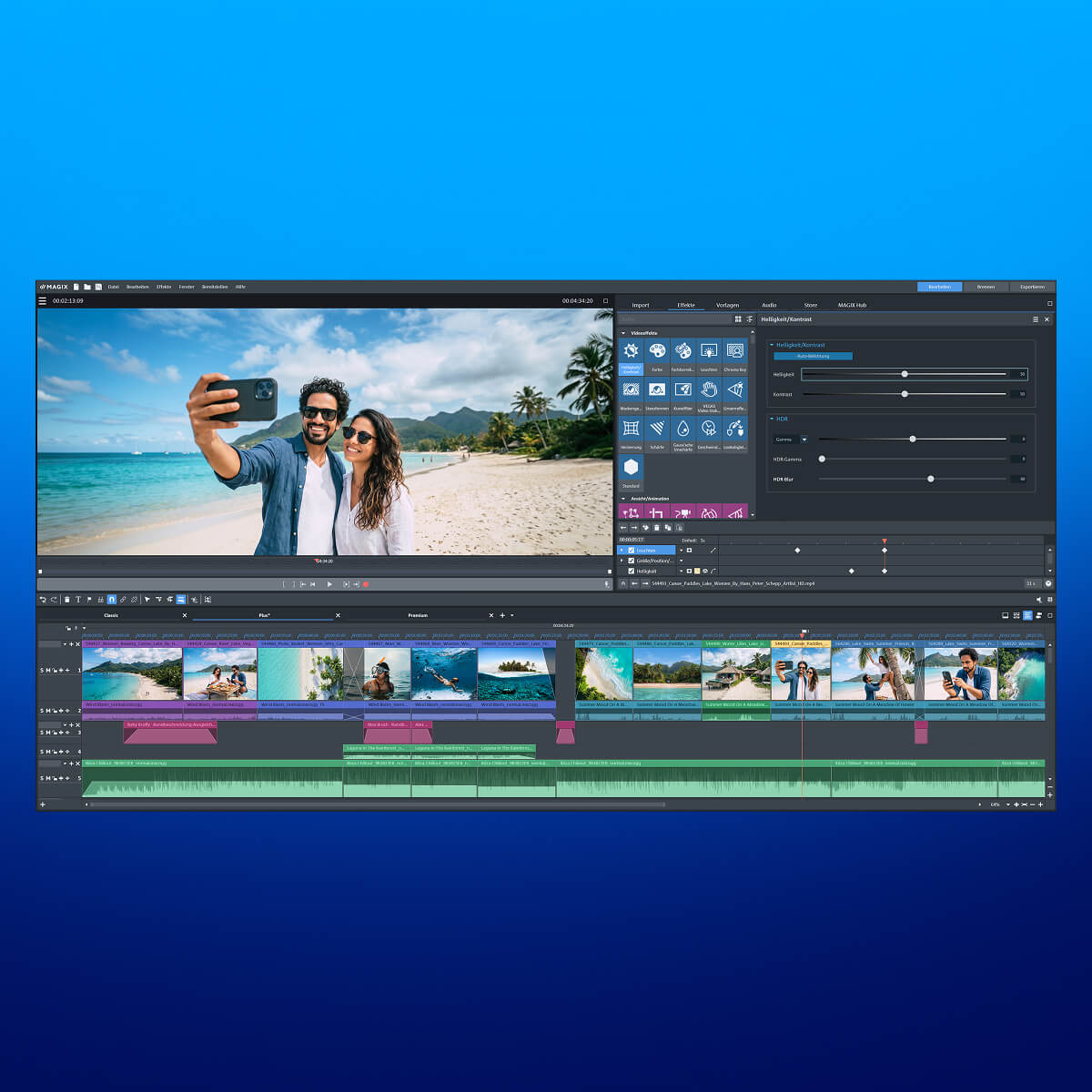The height and width of the screenshot is (1092, 1092).
Task: Click the undo arrow in timeline toolbar
Action: coord(43,600)
